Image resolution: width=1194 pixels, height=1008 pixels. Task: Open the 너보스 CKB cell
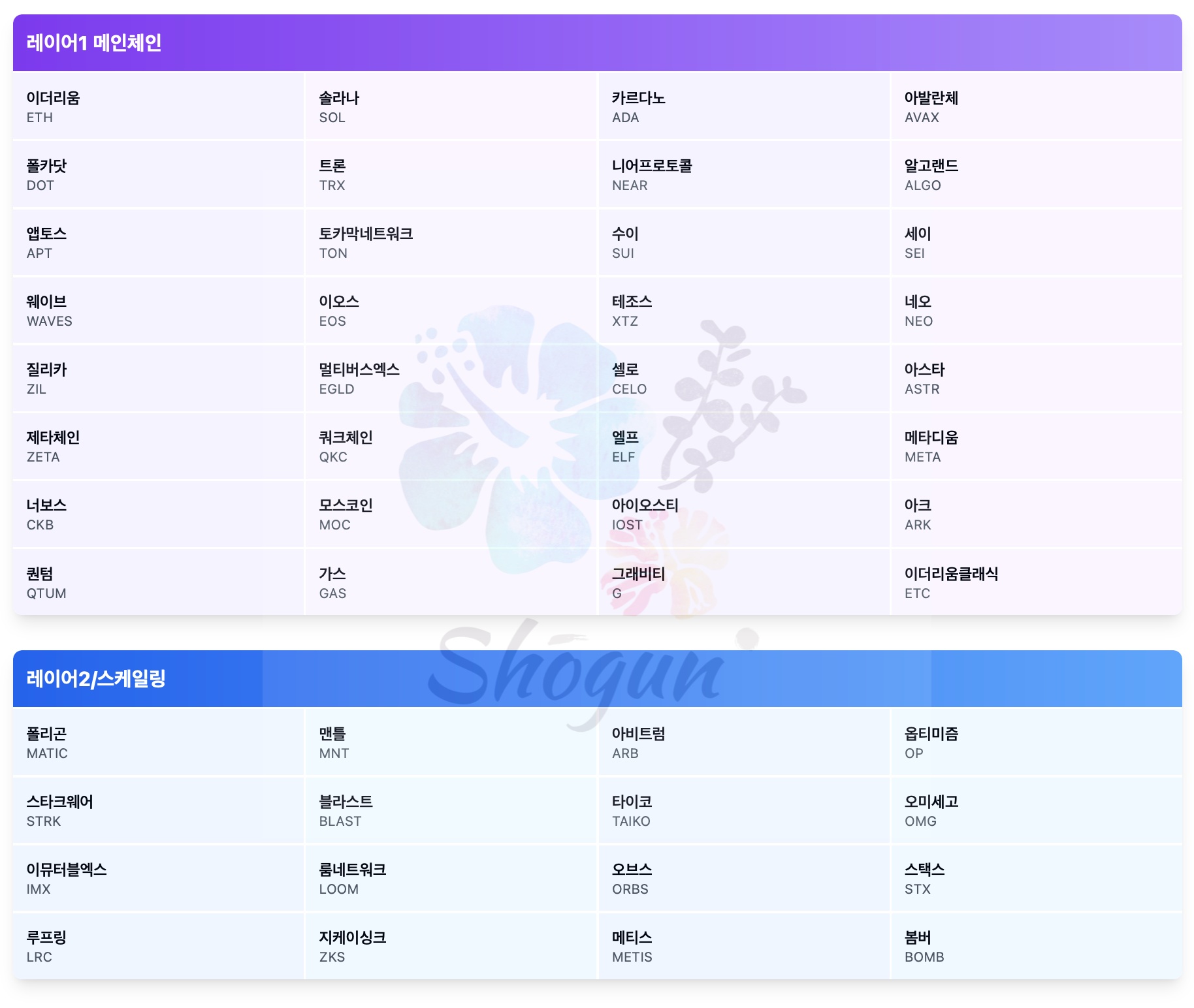[158, 514]
